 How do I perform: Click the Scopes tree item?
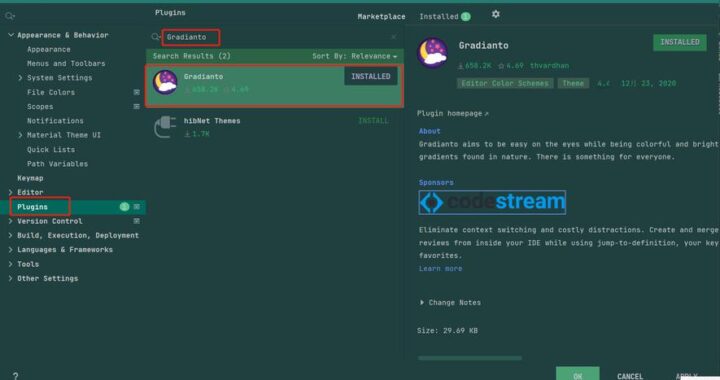coord(40,106)
